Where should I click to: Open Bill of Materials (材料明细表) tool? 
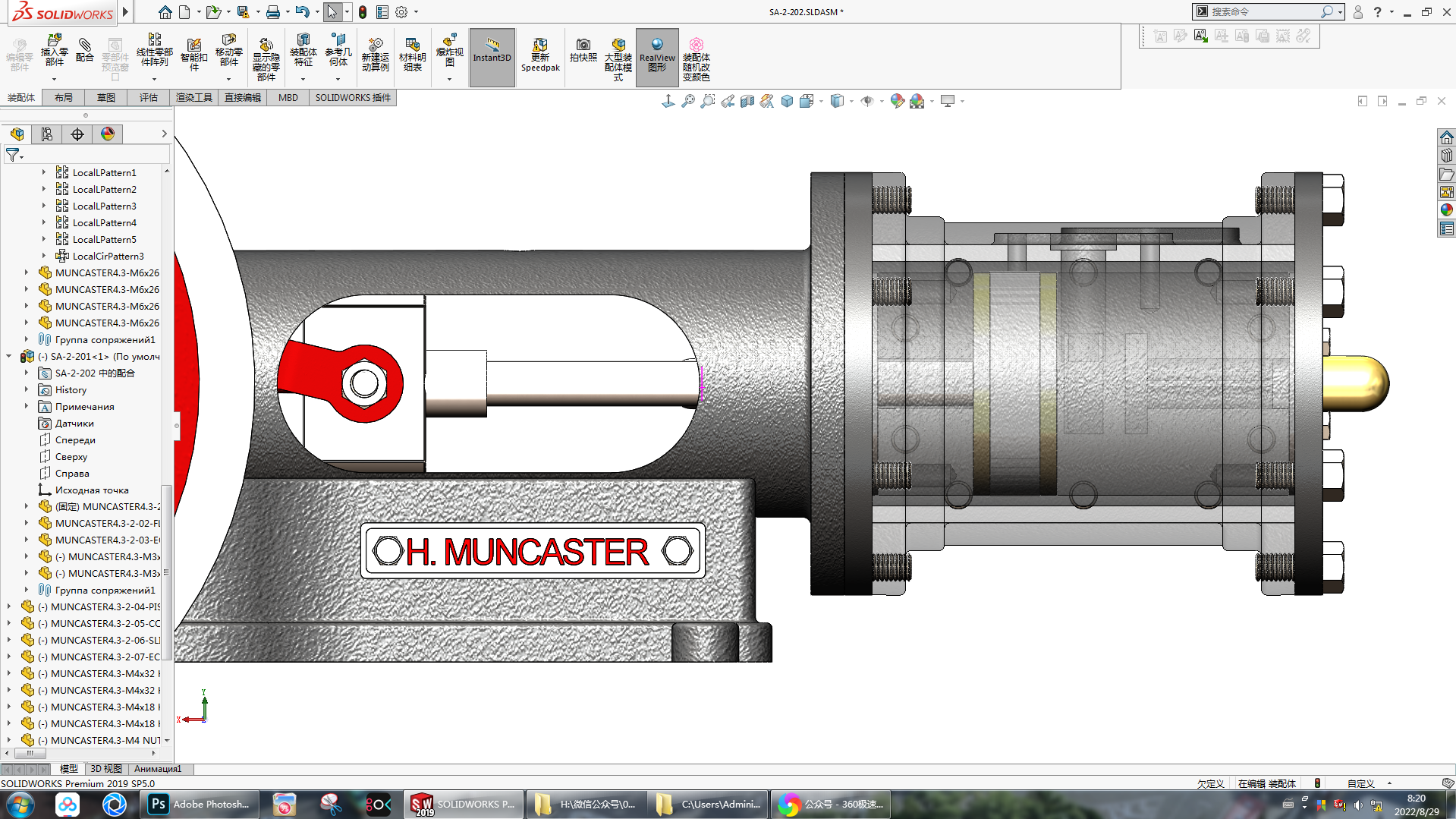tap(412, 55)
